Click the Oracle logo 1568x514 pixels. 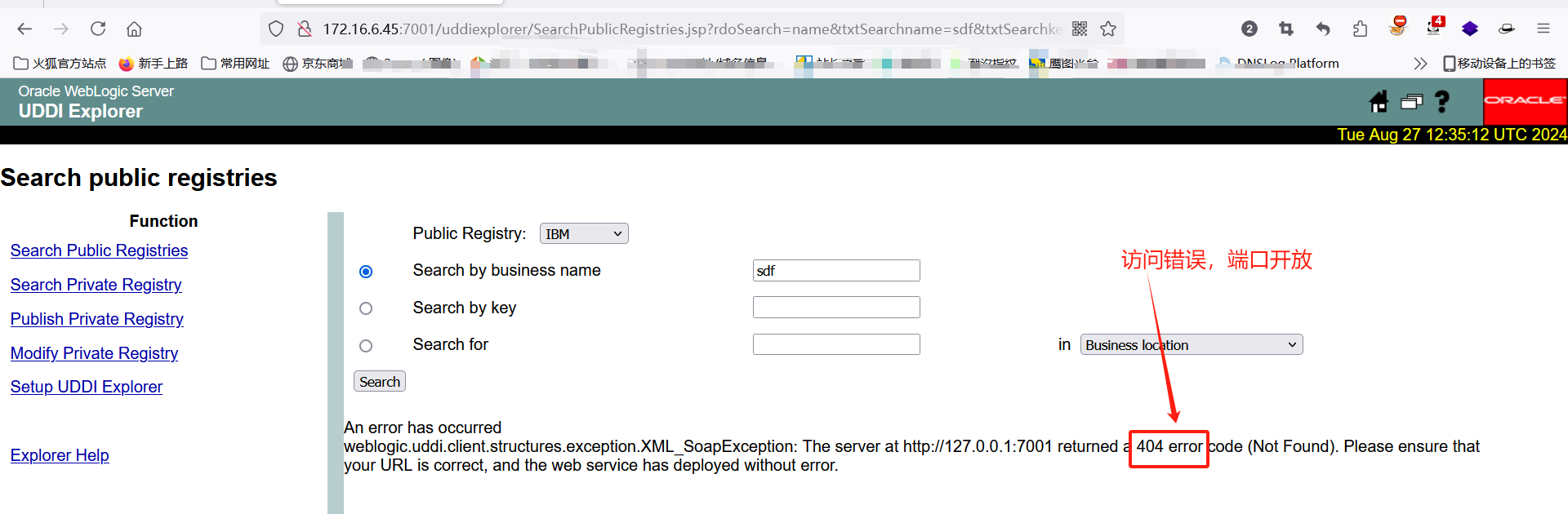[1525, 101]
